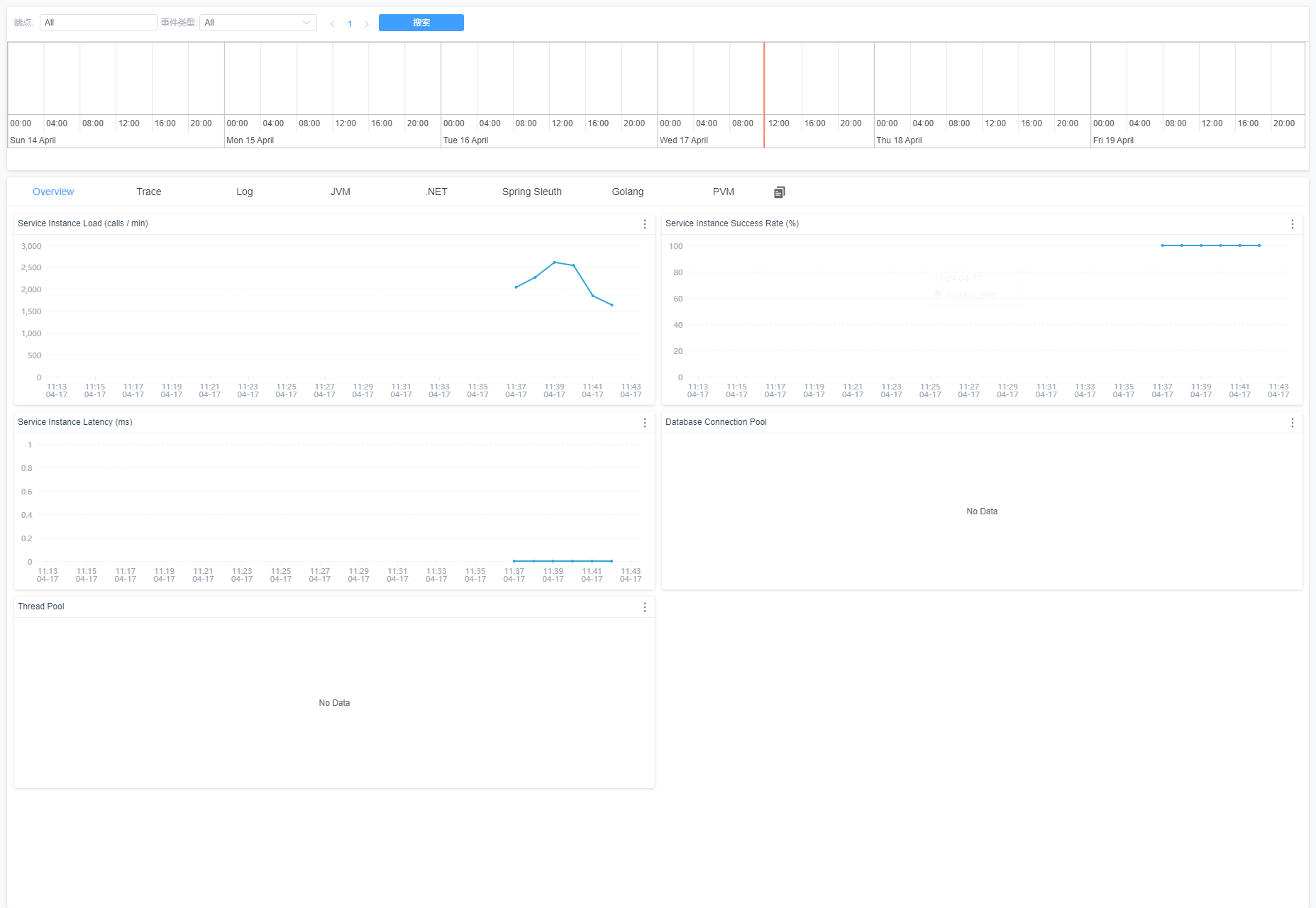Viewport: 1316px width, 908px height.
Task: Open the Service Instance Latency options menu
Action: tap(644, 423)
